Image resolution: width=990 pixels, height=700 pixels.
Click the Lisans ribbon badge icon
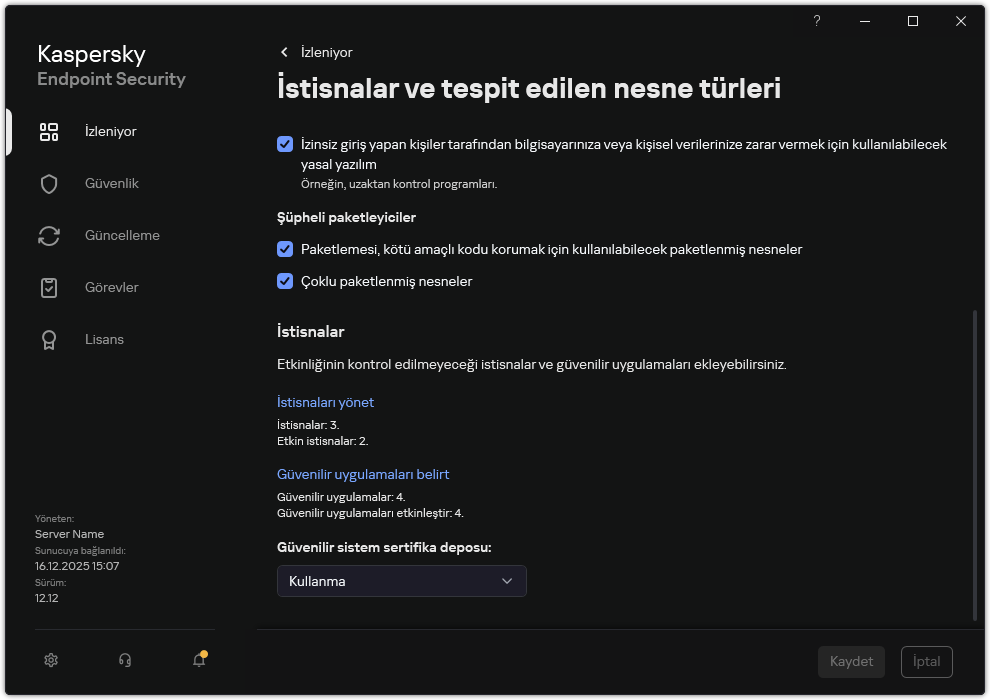click(49, 340)
